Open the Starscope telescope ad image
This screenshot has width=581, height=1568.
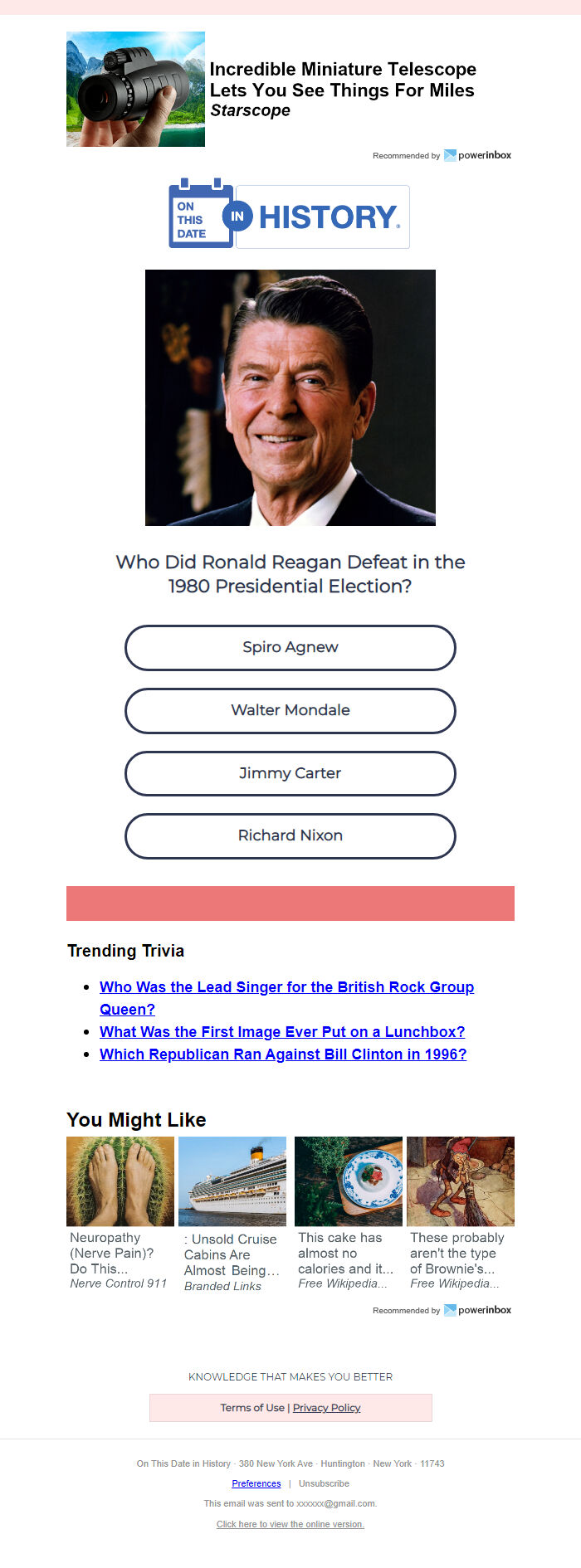[x=135, y=89]
